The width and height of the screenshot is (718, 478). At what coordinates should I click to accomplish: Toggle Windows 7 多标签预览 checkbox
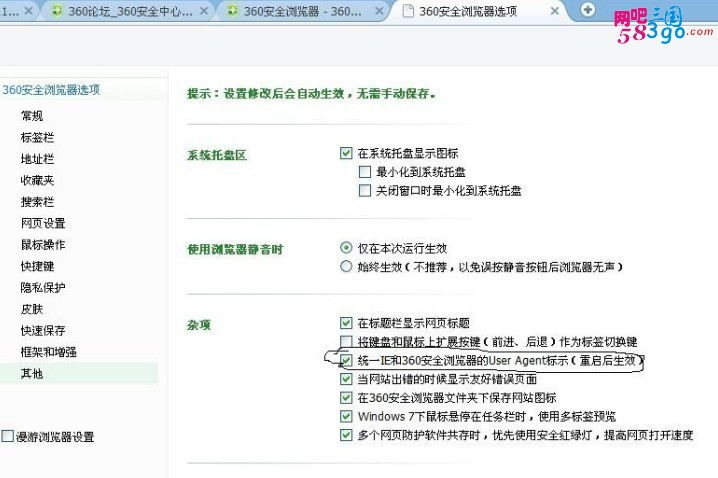click(346, 416)
